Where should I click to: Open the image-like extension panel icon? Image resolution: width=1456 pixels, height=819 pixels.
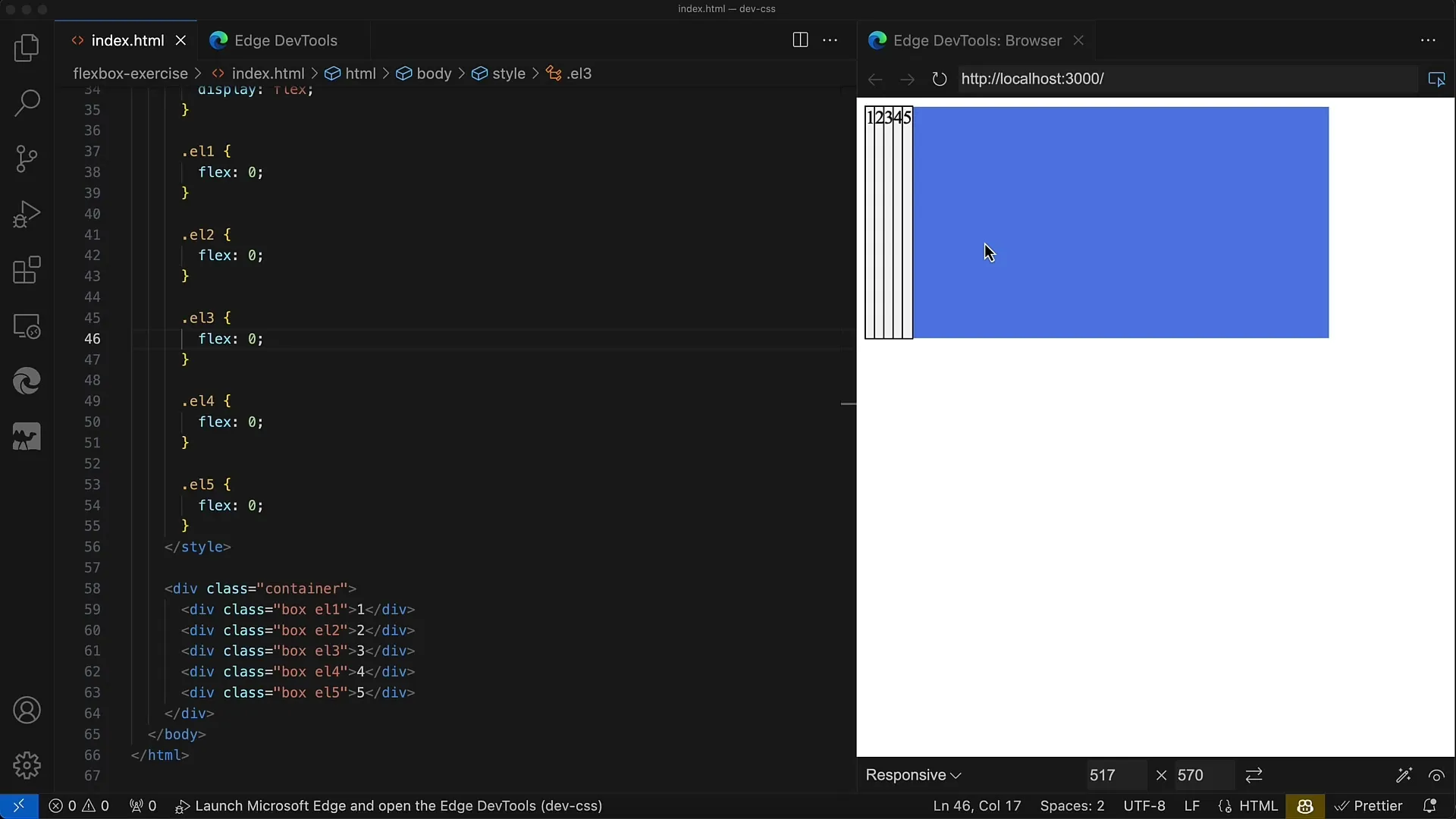click(27, 437)
